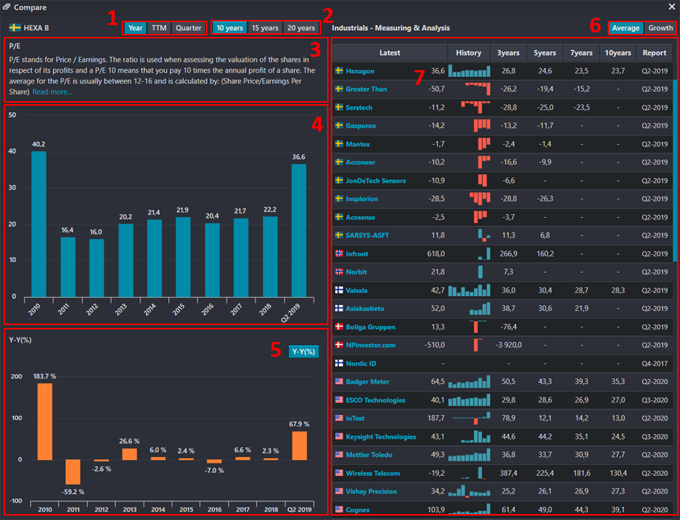Open Acconeer company link
Screen dimensions: 680x520
[x=360, y=162]
